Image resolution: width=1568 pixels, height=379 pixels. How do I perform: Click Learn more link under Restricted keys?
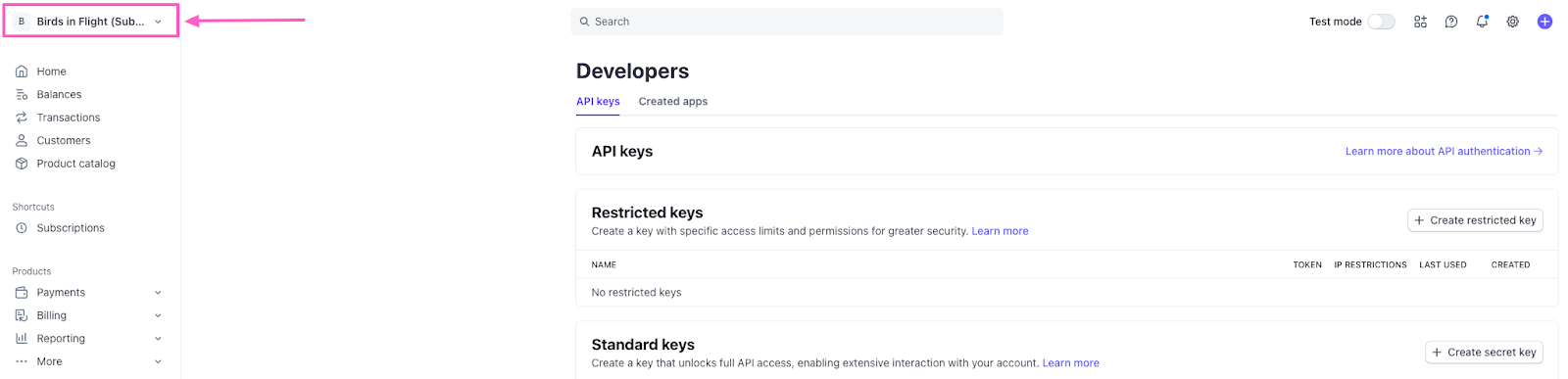click(x=1000, y=231)
